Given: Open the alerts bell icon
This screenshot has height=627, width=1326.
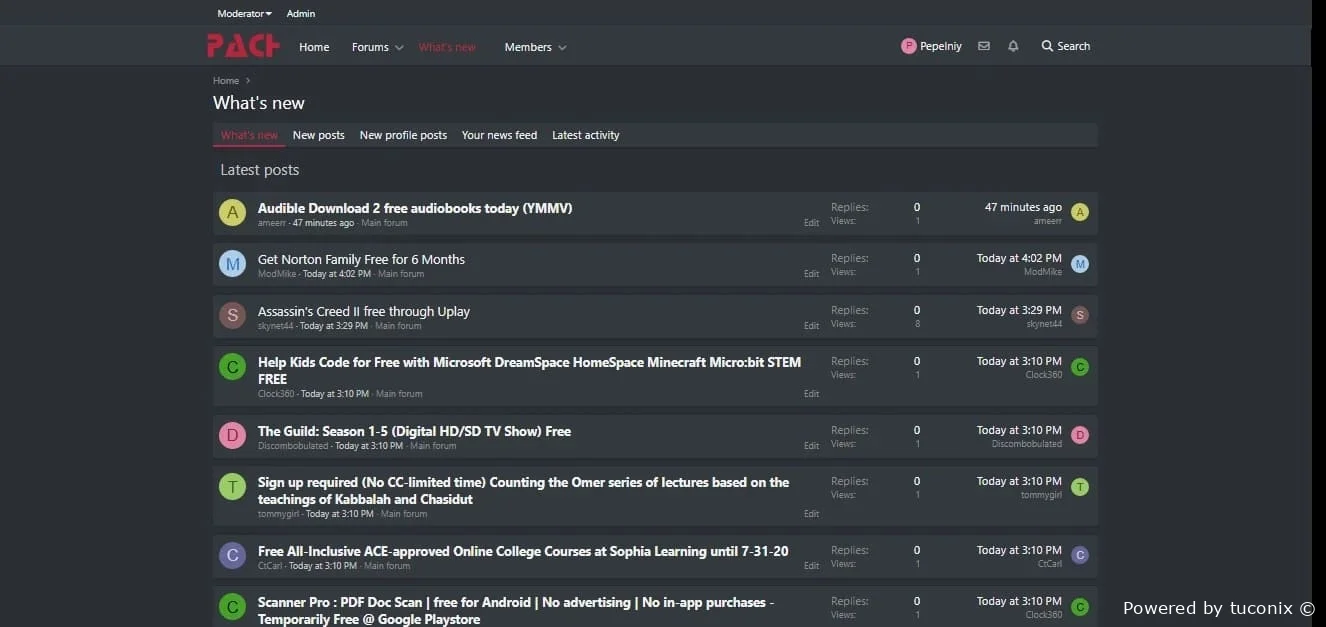Looking at the screenshot, I should tap(1013, 46).
